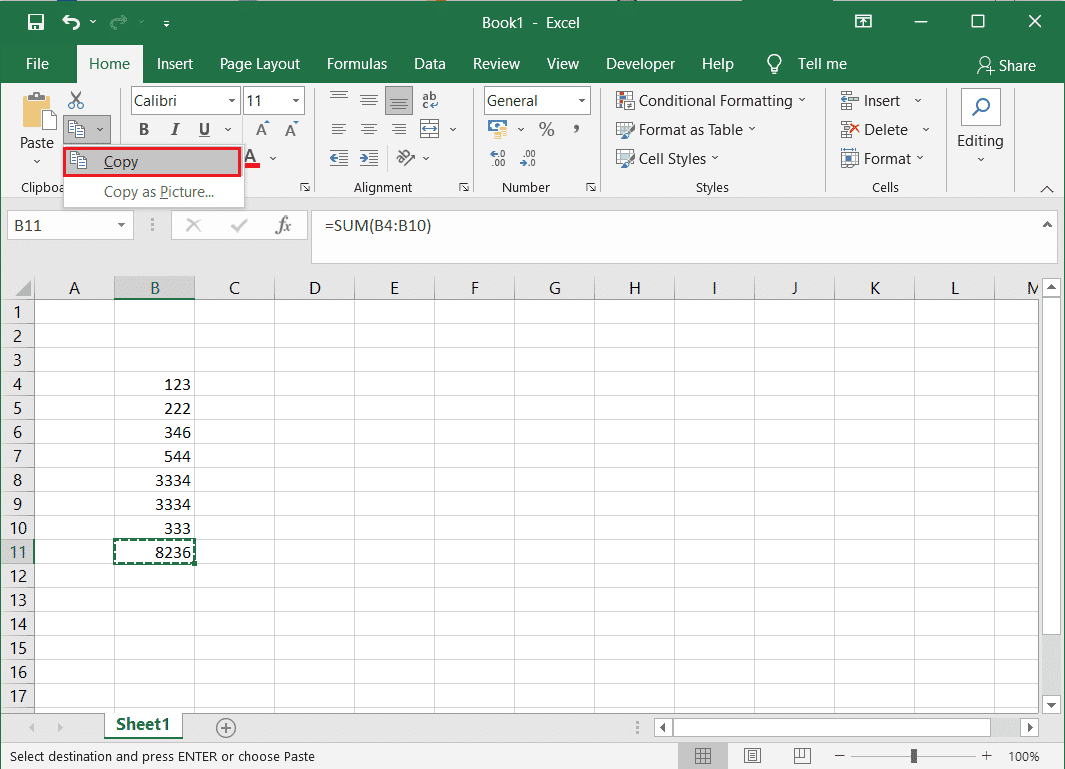Open the Calibri font dropdown
The width and height of the screenshot is (1065, 769).
230,100
